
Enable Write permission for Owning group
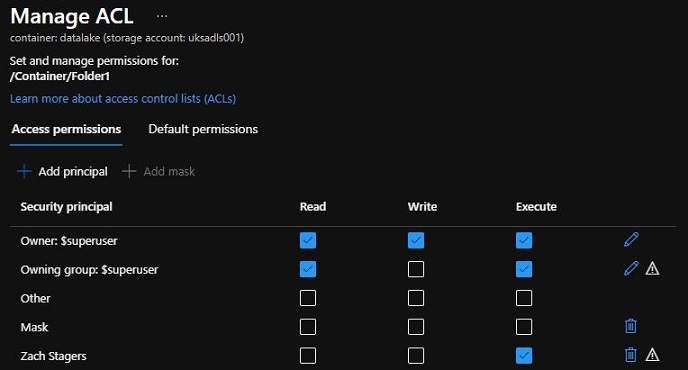(x=416, y=269)
